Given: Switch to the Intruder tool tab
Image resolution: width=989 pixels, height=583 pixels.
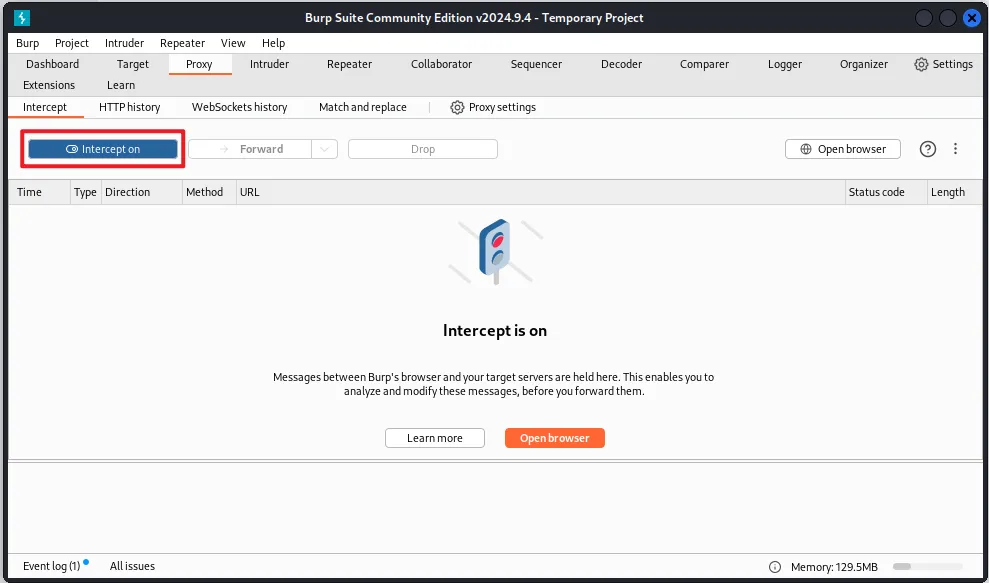Looking at the screenshot, I should (x=269, y=64).
